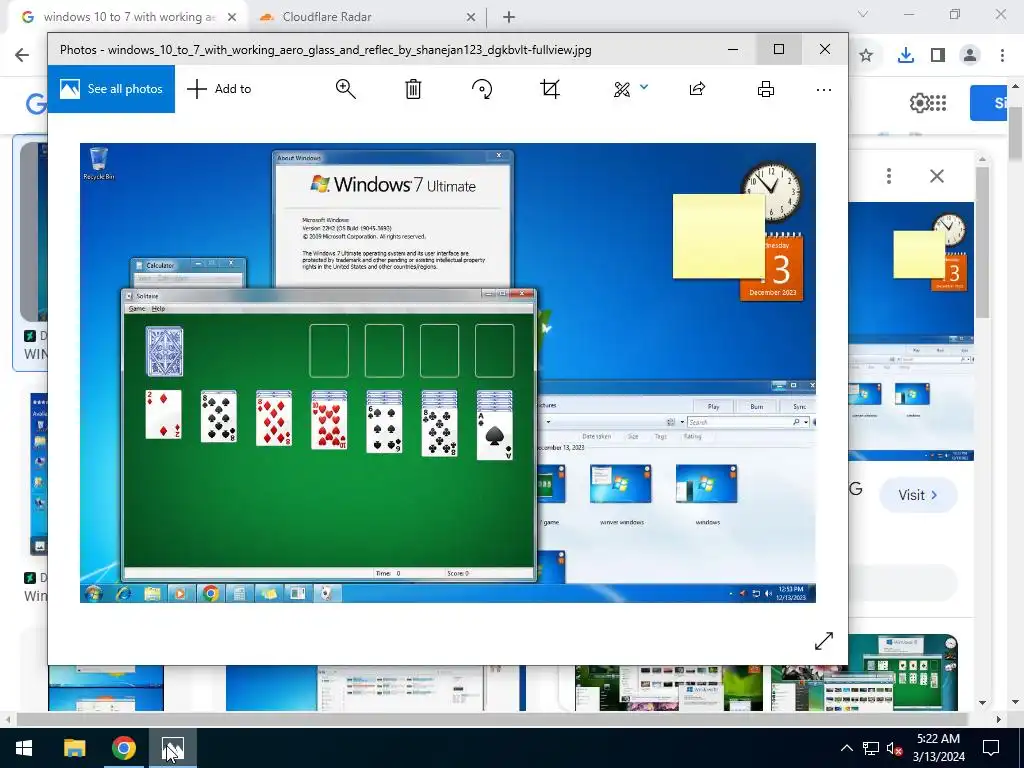Enter fullscreen with the diagonal arrows icon
The width and height of the screenshot is (1024, 768).
824,641
